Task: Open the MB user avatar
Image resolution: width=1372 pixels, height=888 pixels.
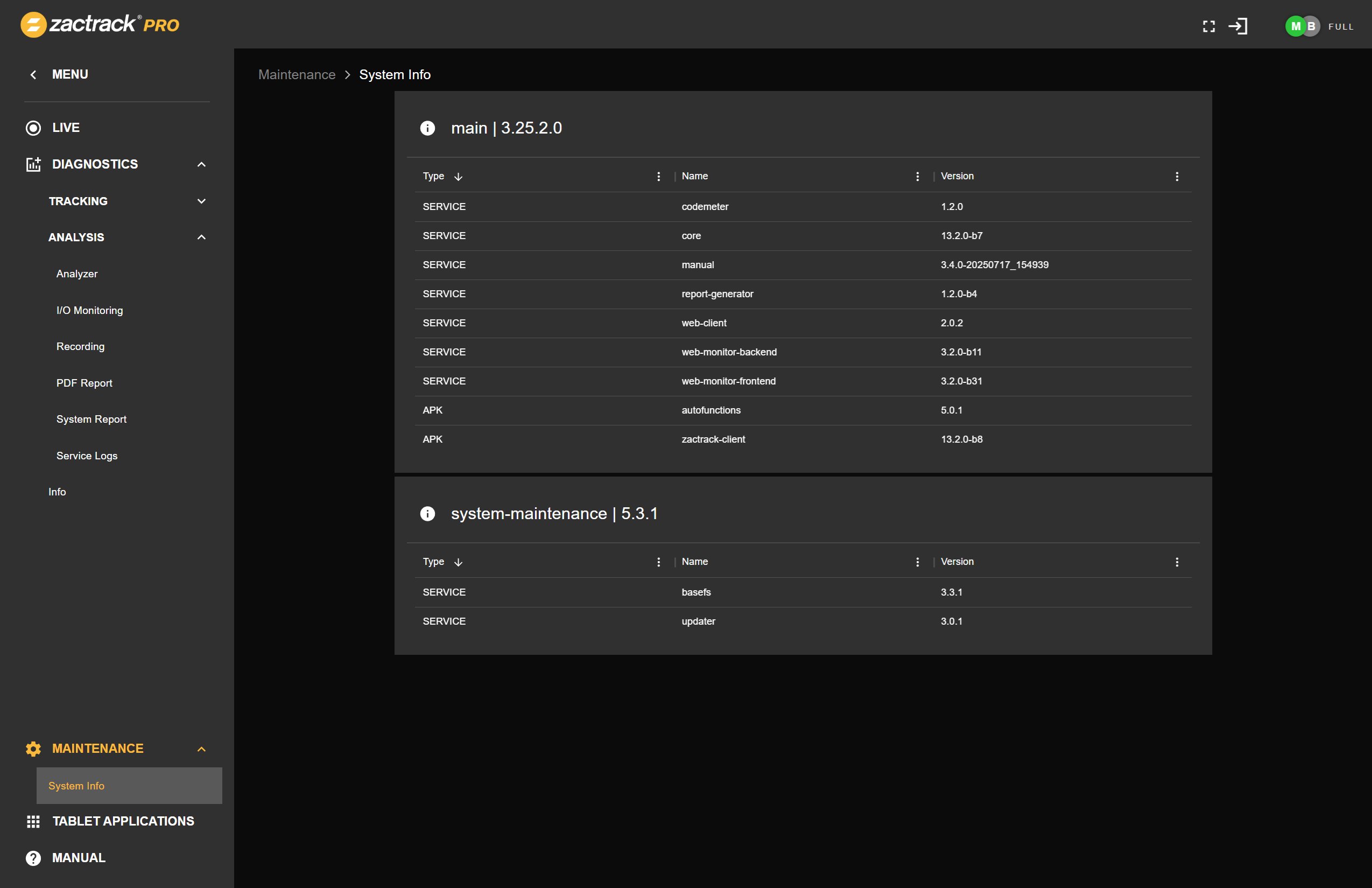Action: 1301,26
